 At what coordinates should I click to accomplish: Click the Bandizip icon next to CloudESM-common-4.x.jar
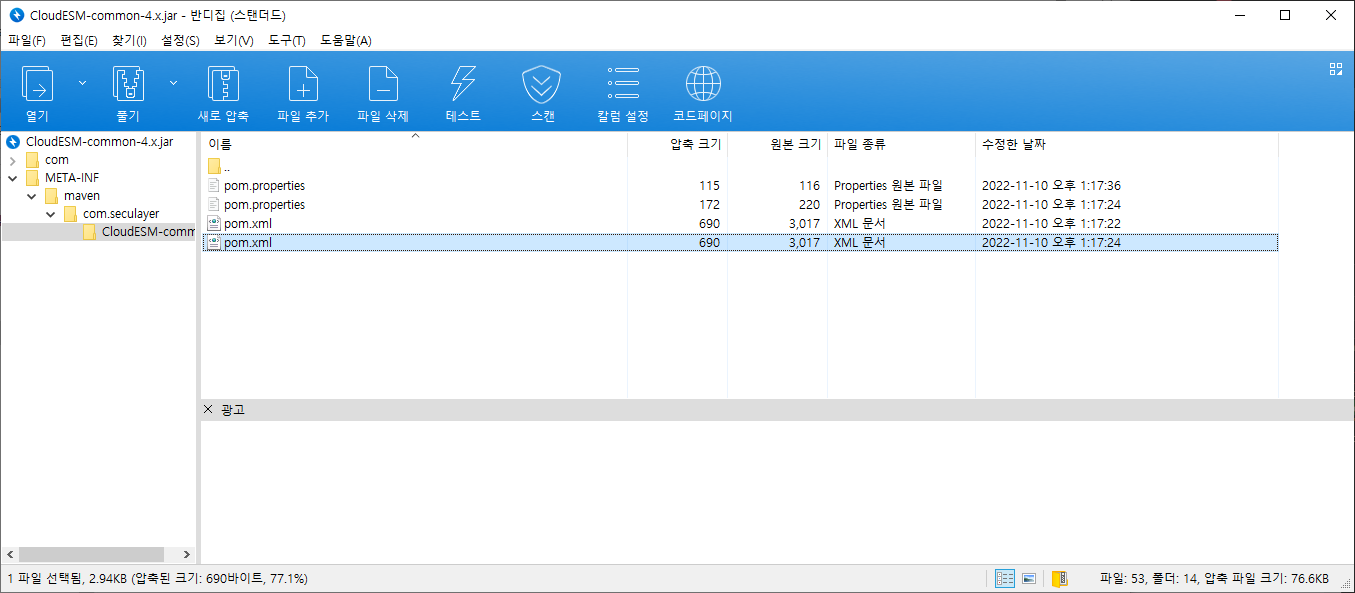13,142
